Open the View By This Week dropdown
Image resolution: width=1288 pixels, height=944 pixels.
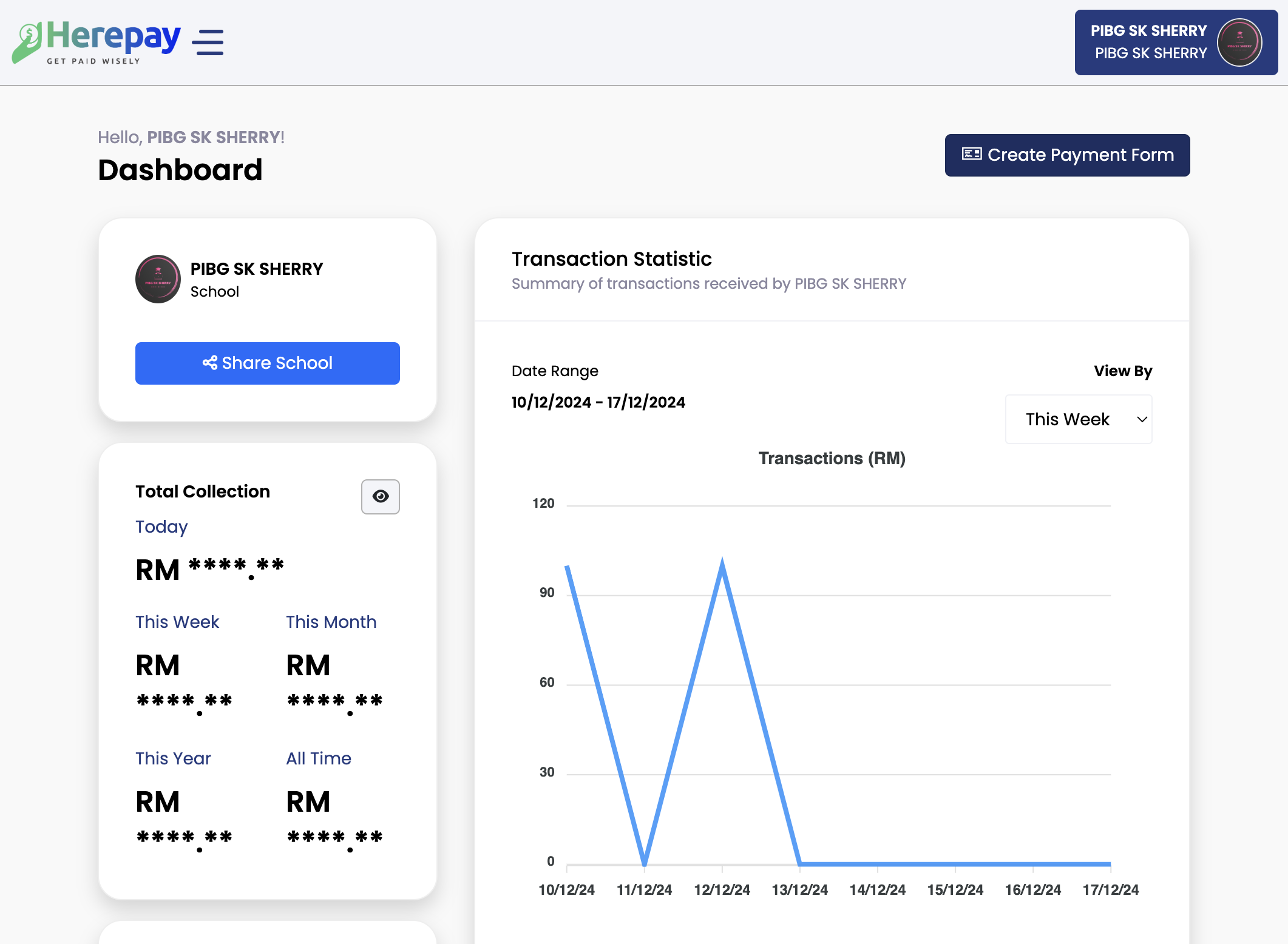(x=1079, y=419)
